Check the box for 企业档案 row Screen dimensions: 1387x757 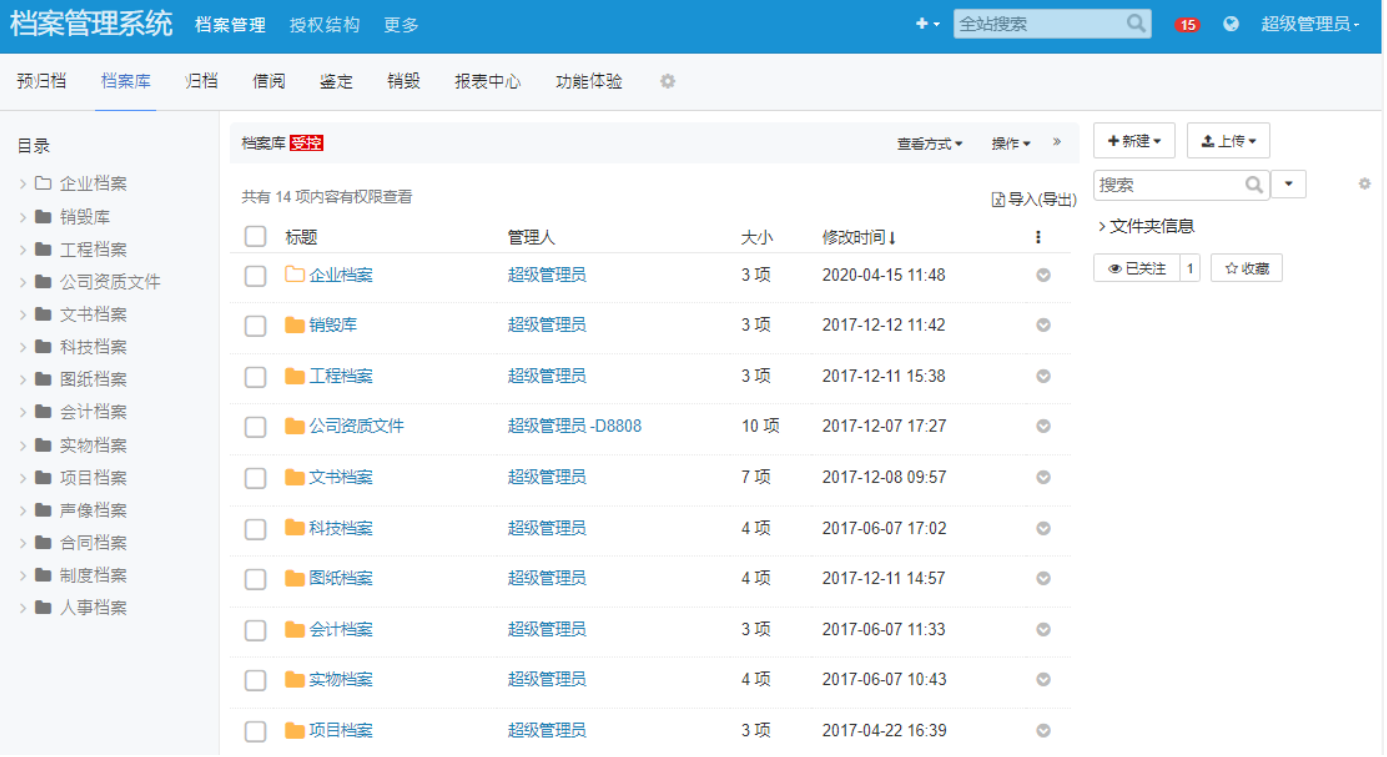(256, 275)
